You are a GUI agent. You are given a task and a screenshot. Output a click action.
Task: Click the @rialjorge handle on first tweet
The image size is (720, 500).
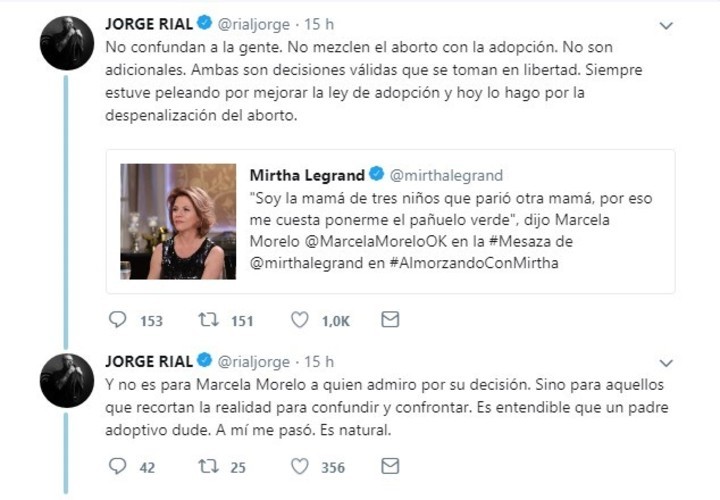click(255, 24)
